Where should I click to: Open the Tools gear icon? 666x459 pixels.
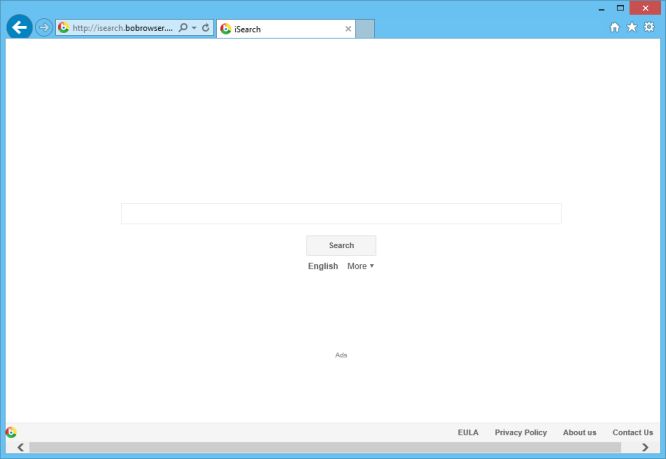649,27
